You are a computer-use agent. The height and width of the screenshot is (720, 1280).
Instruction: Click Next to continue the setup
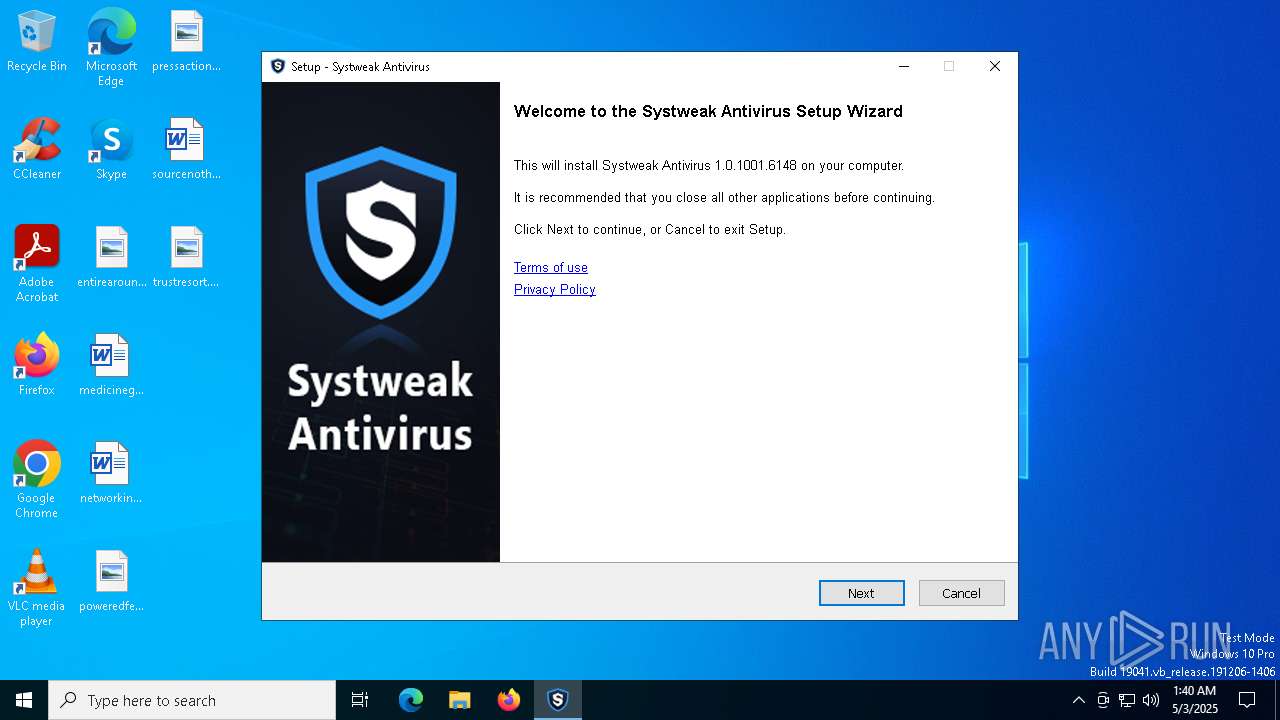[861, 593]
